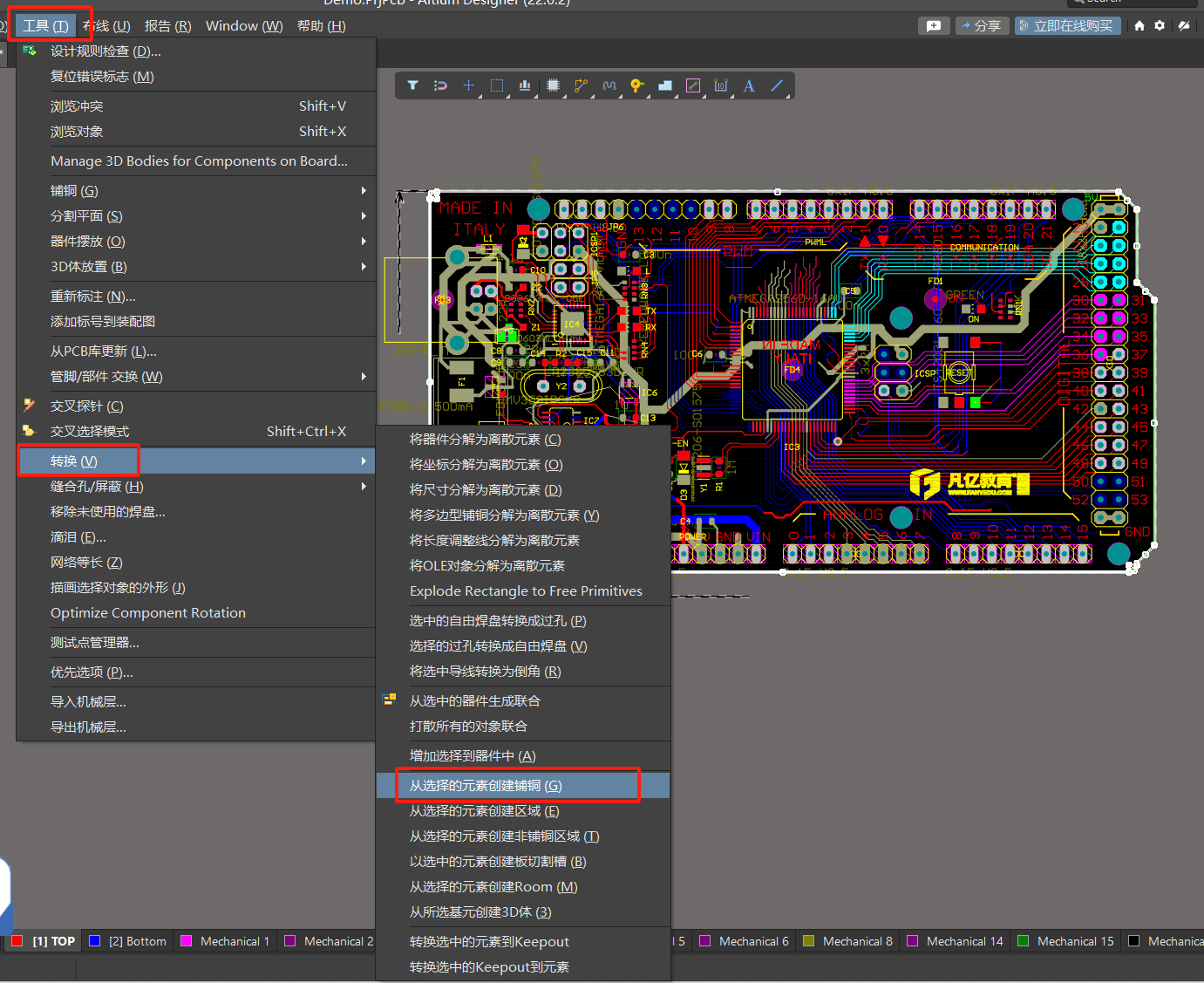Click the green Mechanical 15 color swatch
The width and height of the screenshot is (1204, 983).
click(1023, 941)
